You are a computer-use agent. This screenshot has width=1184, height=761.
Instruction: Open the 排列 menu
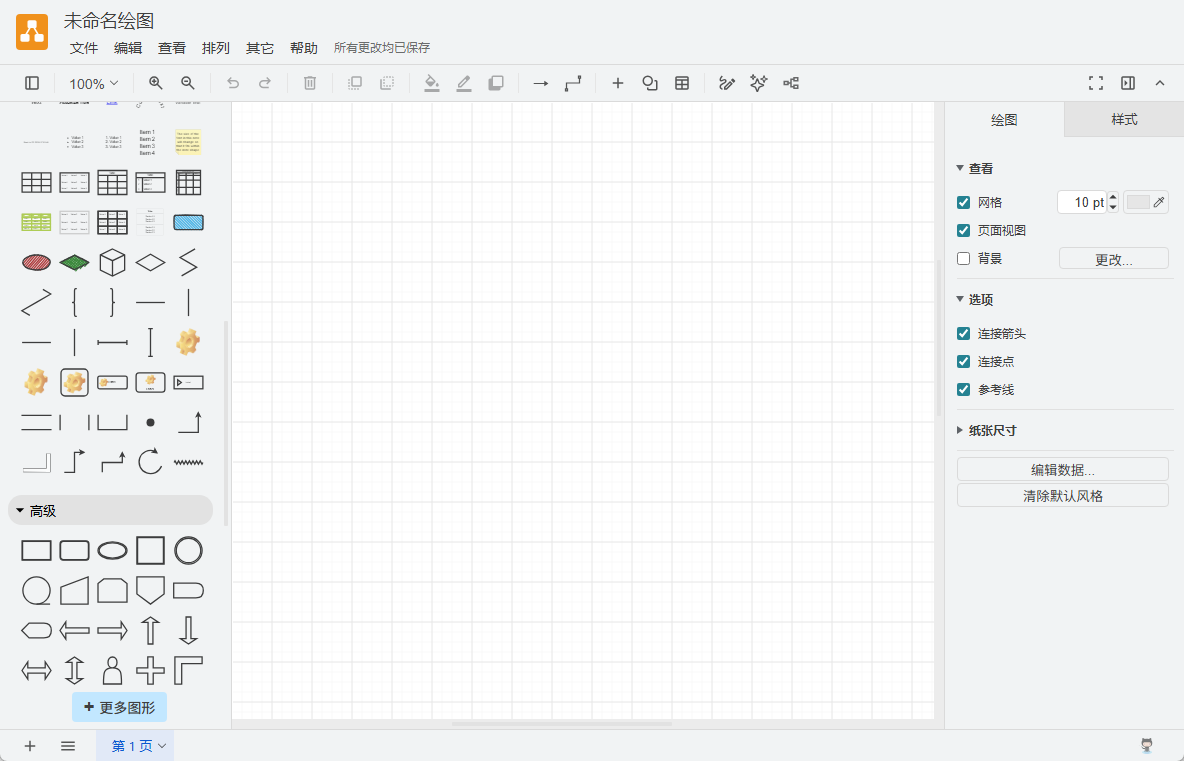[215, 48]
